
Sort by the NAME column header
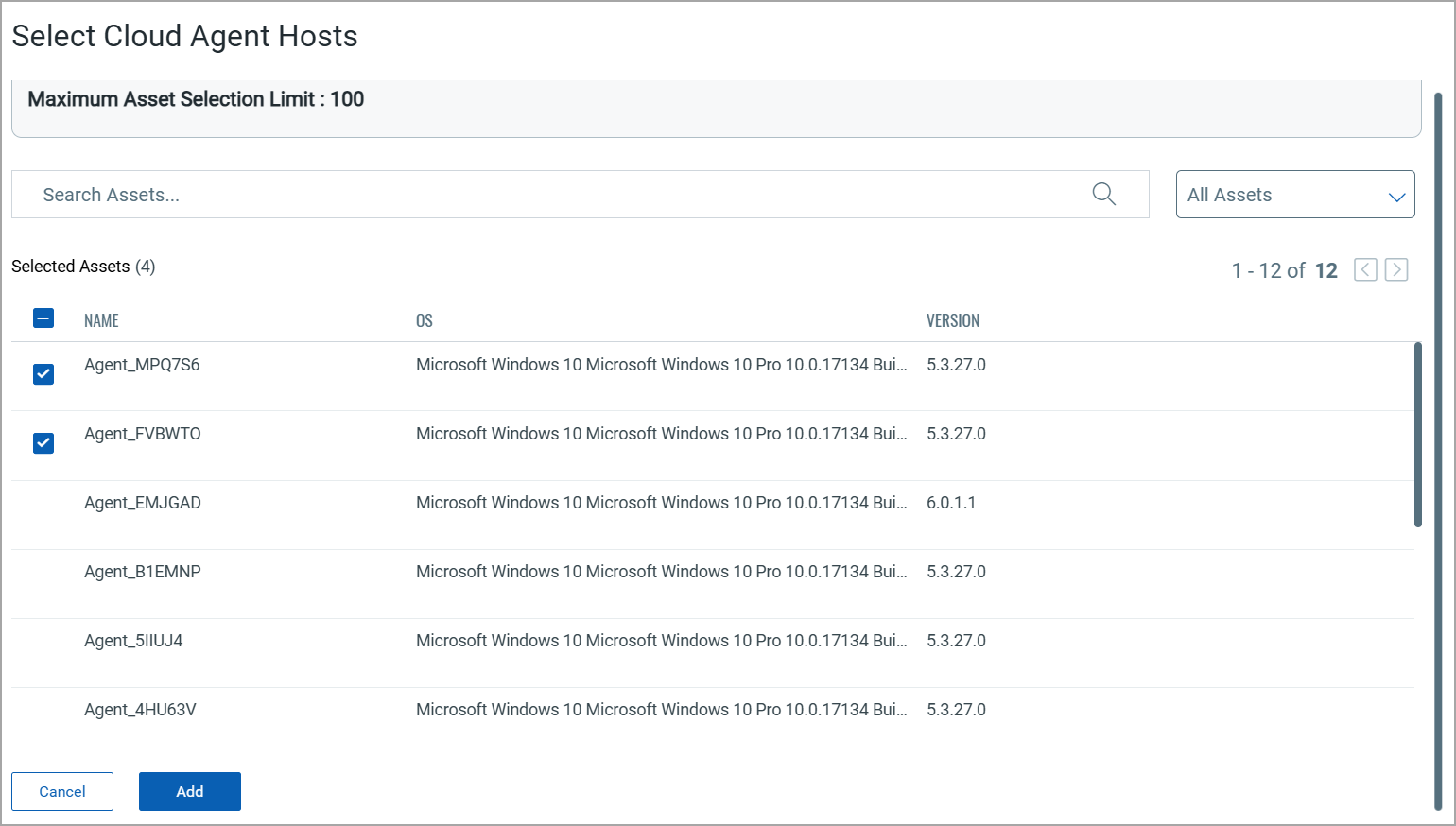tap(101, 321)
